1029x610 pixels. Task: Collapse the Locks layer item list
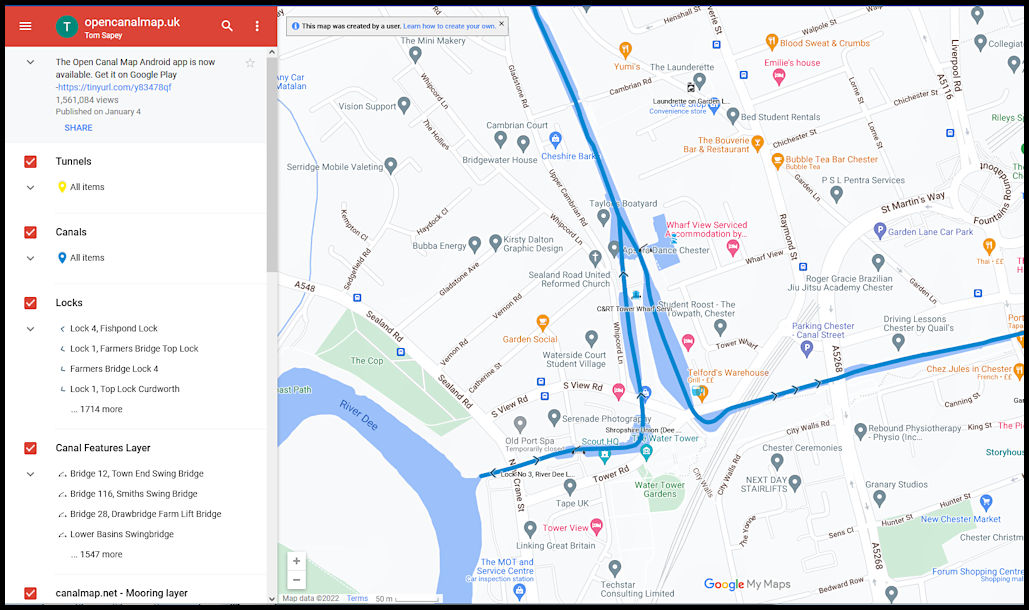click(30, 329)
